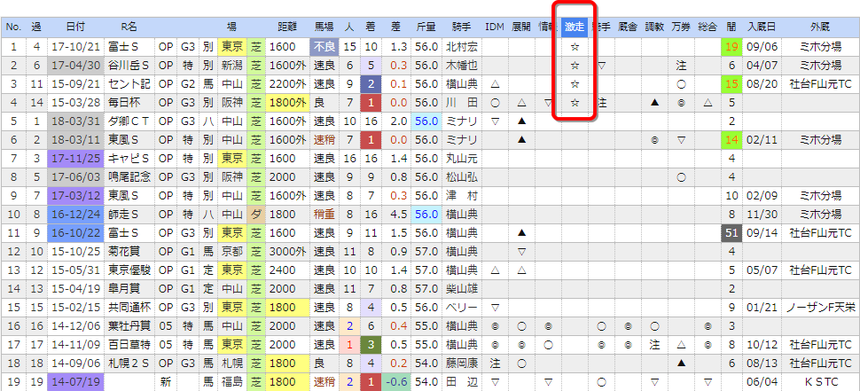Click the race name 共同通杯
This screenshot has height=391, width=860.
[x=129, y=307]
